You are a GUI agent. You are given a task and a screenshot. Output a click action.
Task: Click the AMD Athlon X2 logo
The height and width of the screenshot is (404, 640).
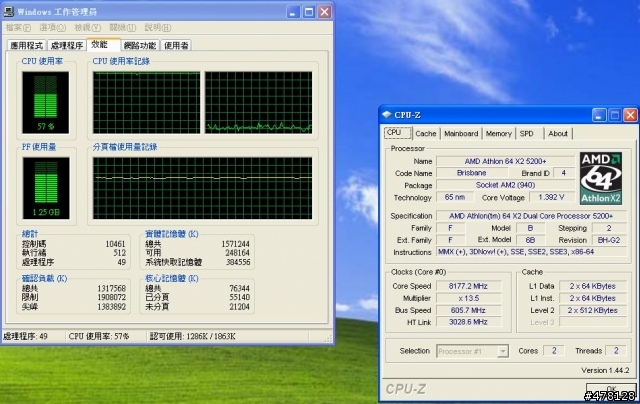tap(601, 178)
